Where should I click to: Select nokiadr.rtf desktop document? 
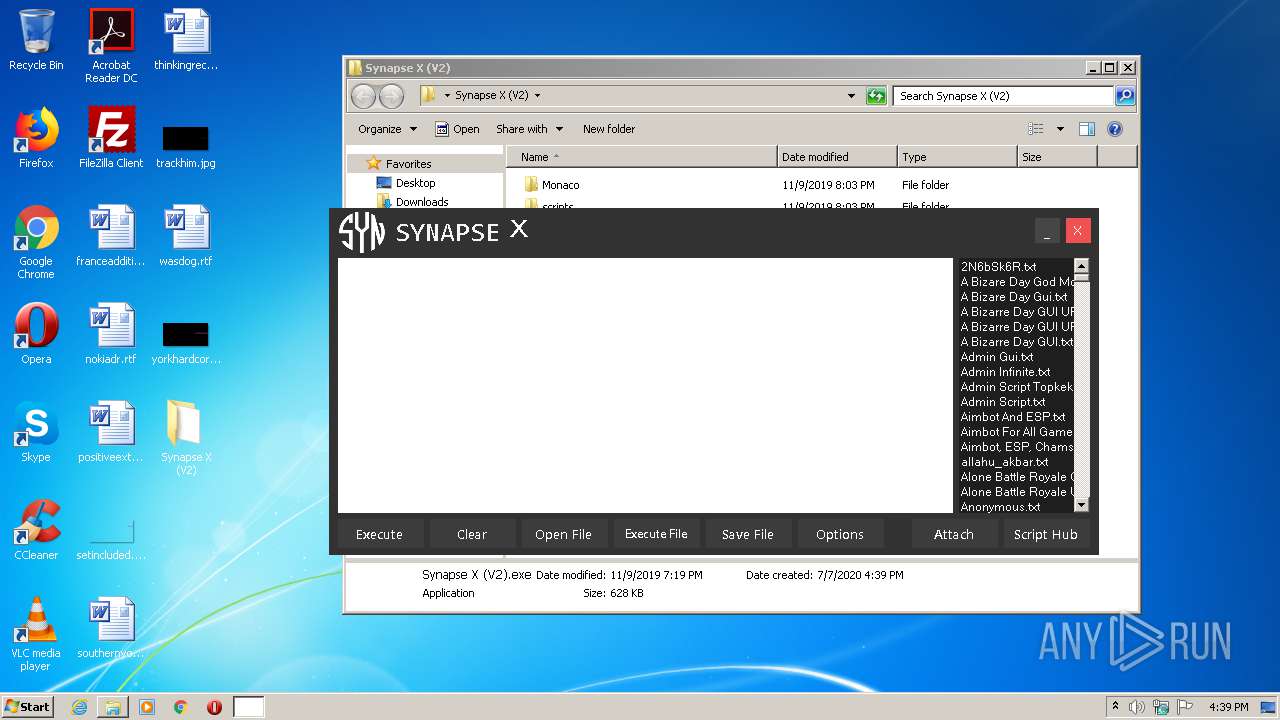111,334
